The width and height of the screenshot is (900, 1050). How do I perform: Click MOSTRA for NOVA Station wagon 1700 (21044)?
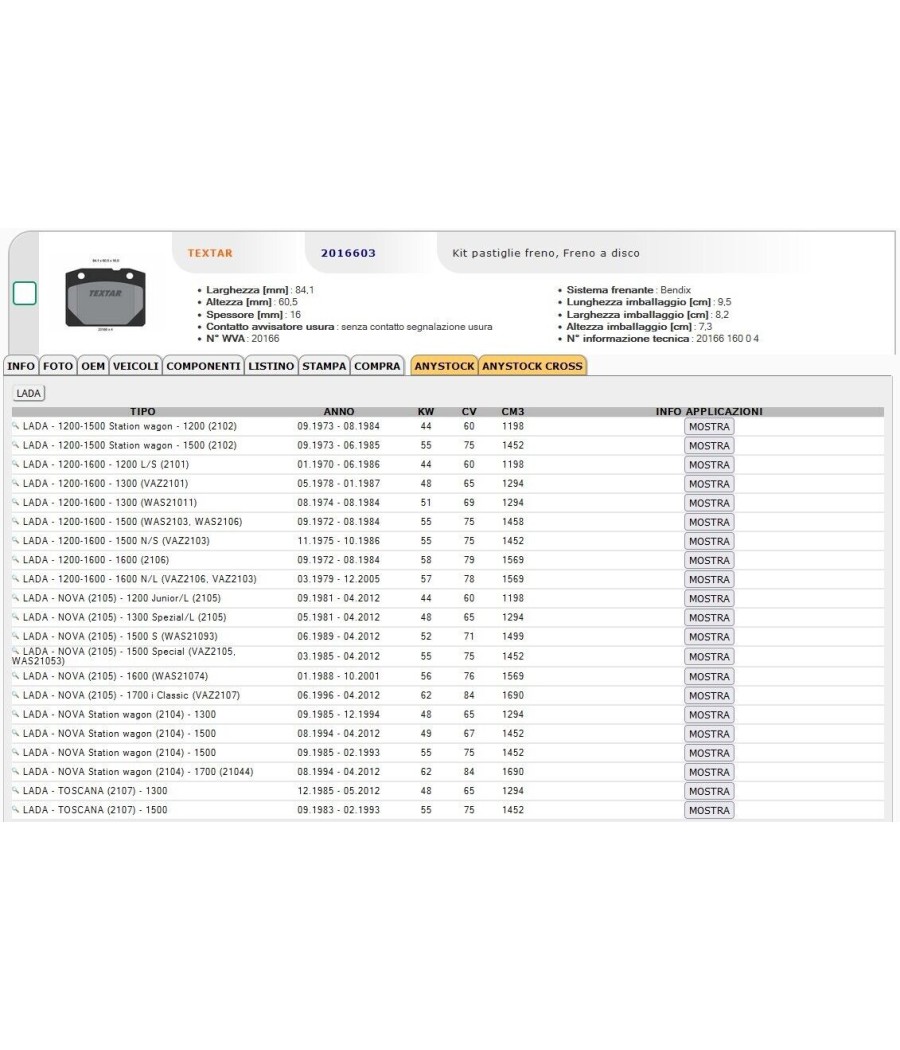[709, 772]
